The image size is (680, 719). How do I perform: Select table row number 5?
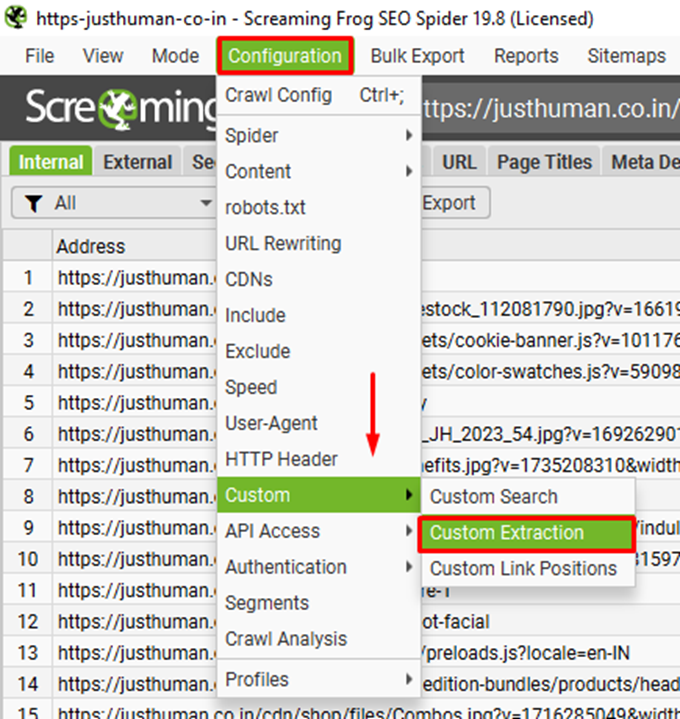pyautogui.click(x=341, y=403)
